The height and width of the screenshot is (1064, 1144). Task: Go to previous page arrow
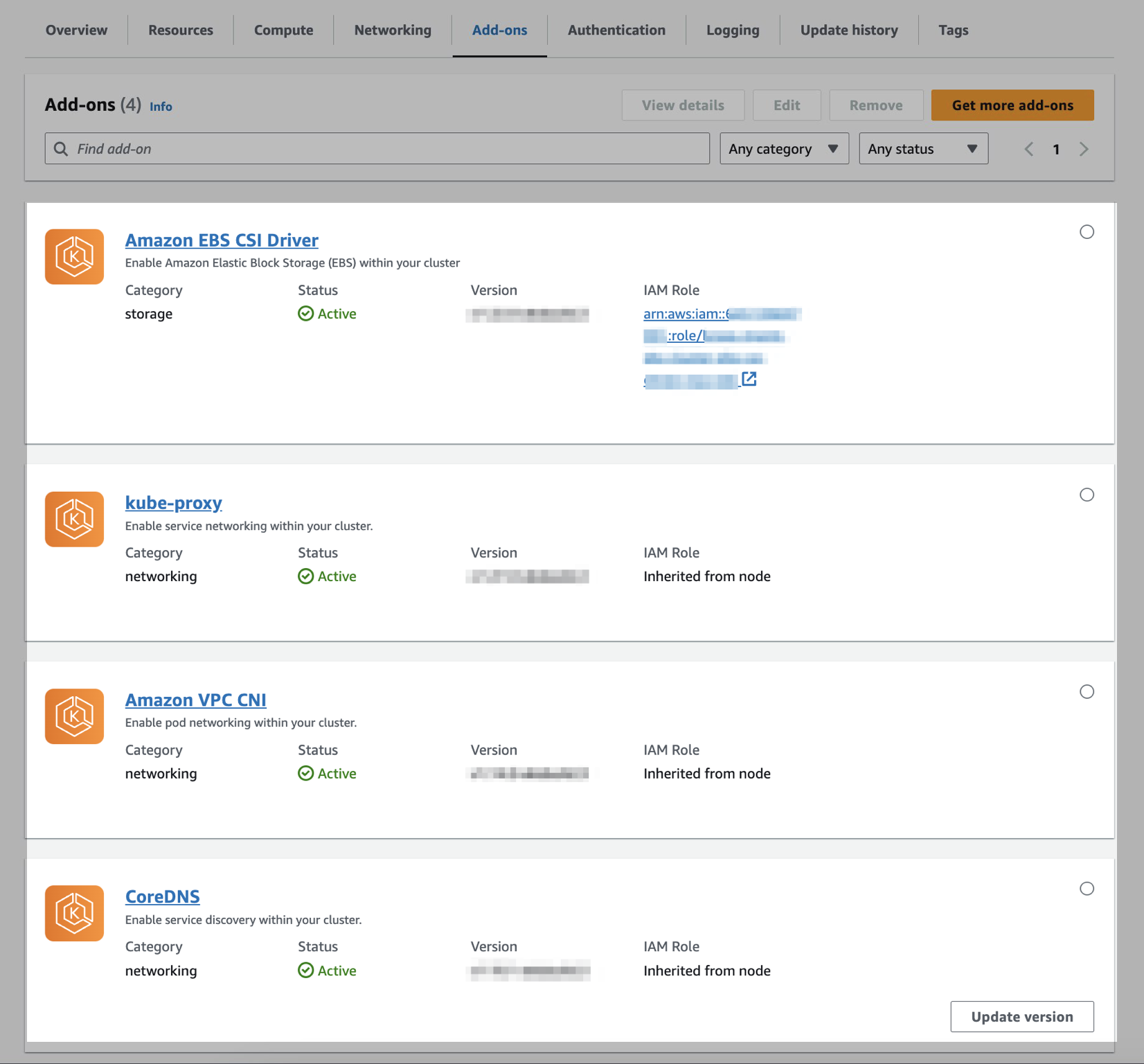click(x=1029, y=149)
